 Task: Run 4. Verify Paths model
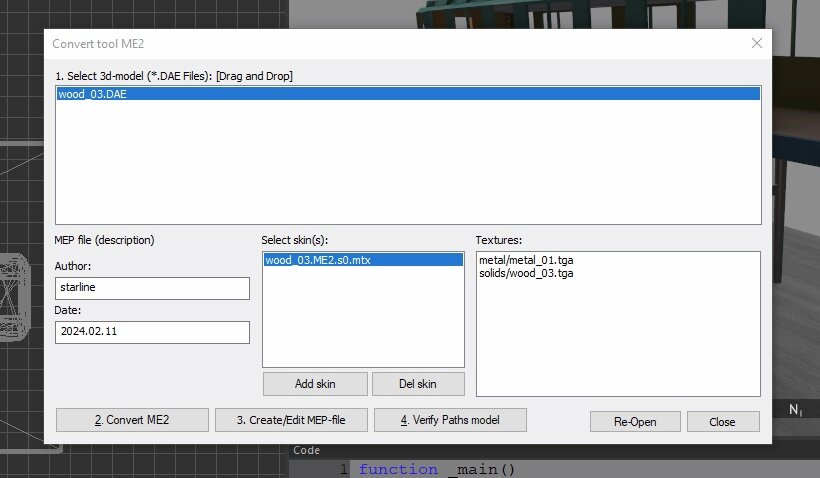[x=450, y=420]
